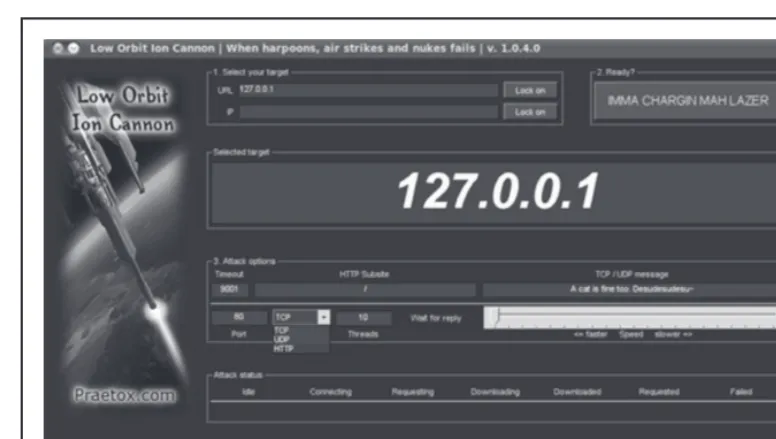Click the Downloaded status column header
This screenshot has height=439, width=776.
pyautogui.click(x=577, y=392)
